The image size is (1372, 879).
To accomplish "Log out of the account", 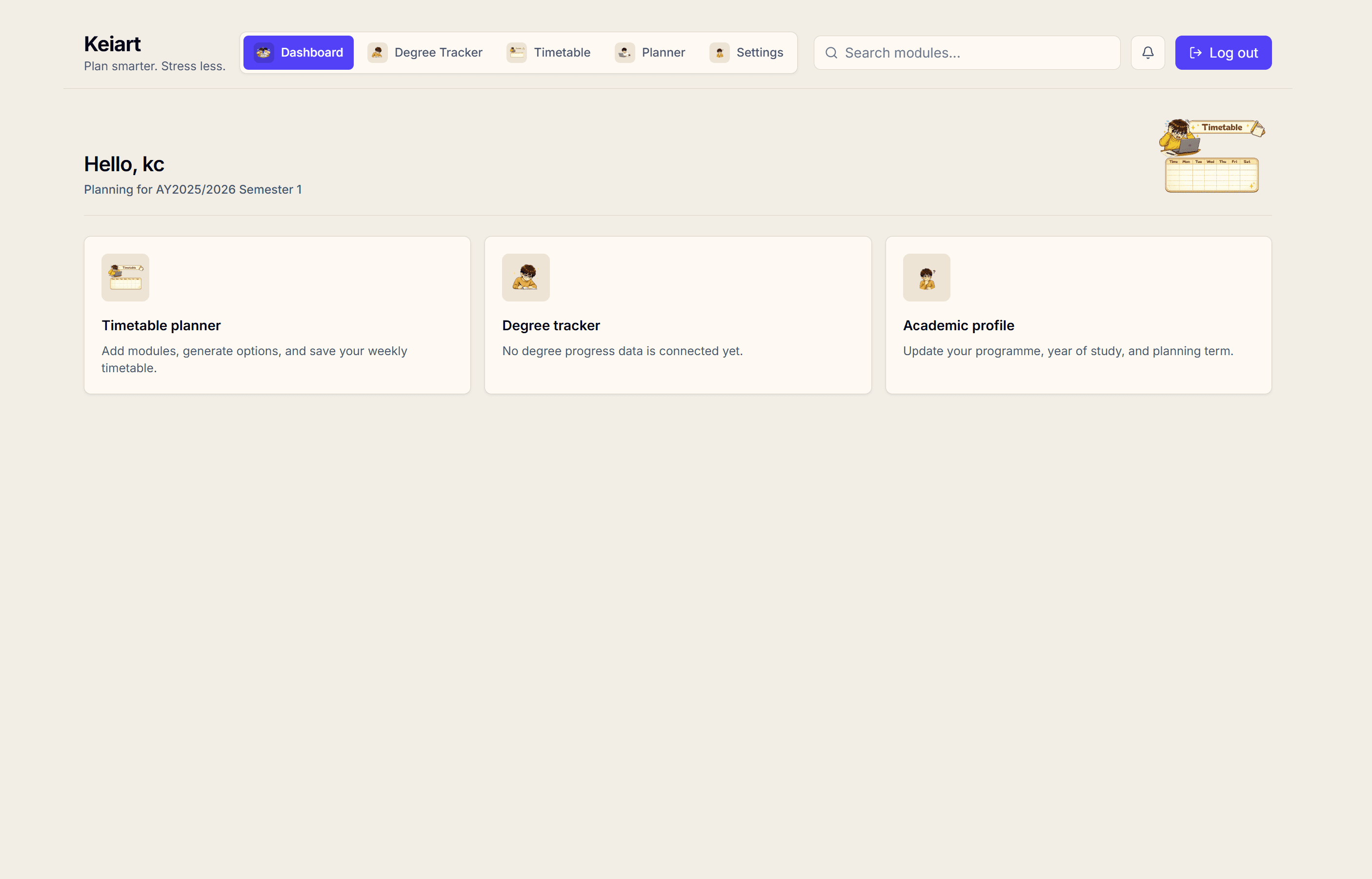I will click(x=1223, y=53).
